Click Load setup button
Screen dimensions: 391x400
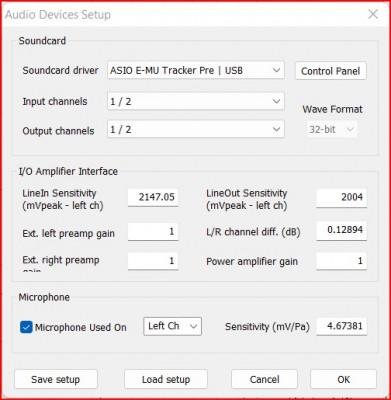coord(166,379)
